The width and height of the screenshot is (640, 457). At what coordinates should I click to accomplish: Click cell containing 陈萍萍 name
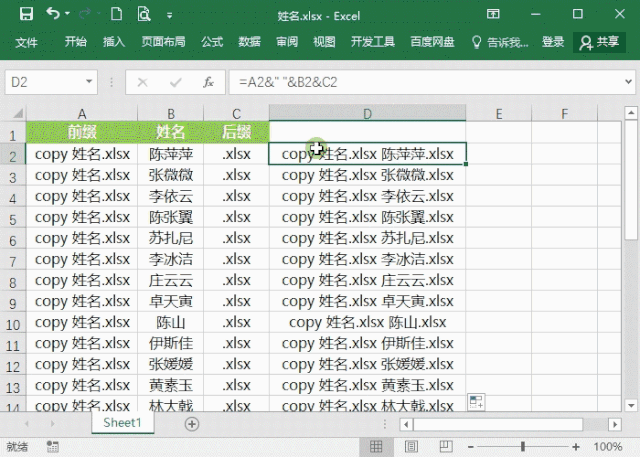[x=171, y=154]
